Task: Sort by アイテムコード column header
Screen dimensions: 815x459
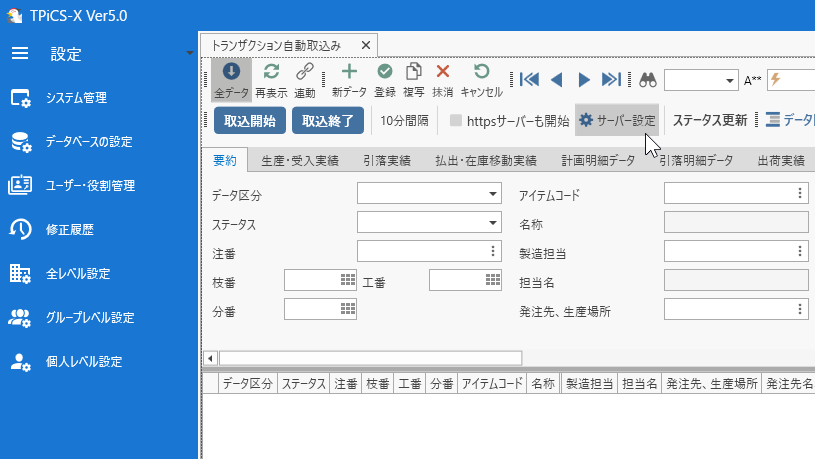Action: tap(492, 384)
